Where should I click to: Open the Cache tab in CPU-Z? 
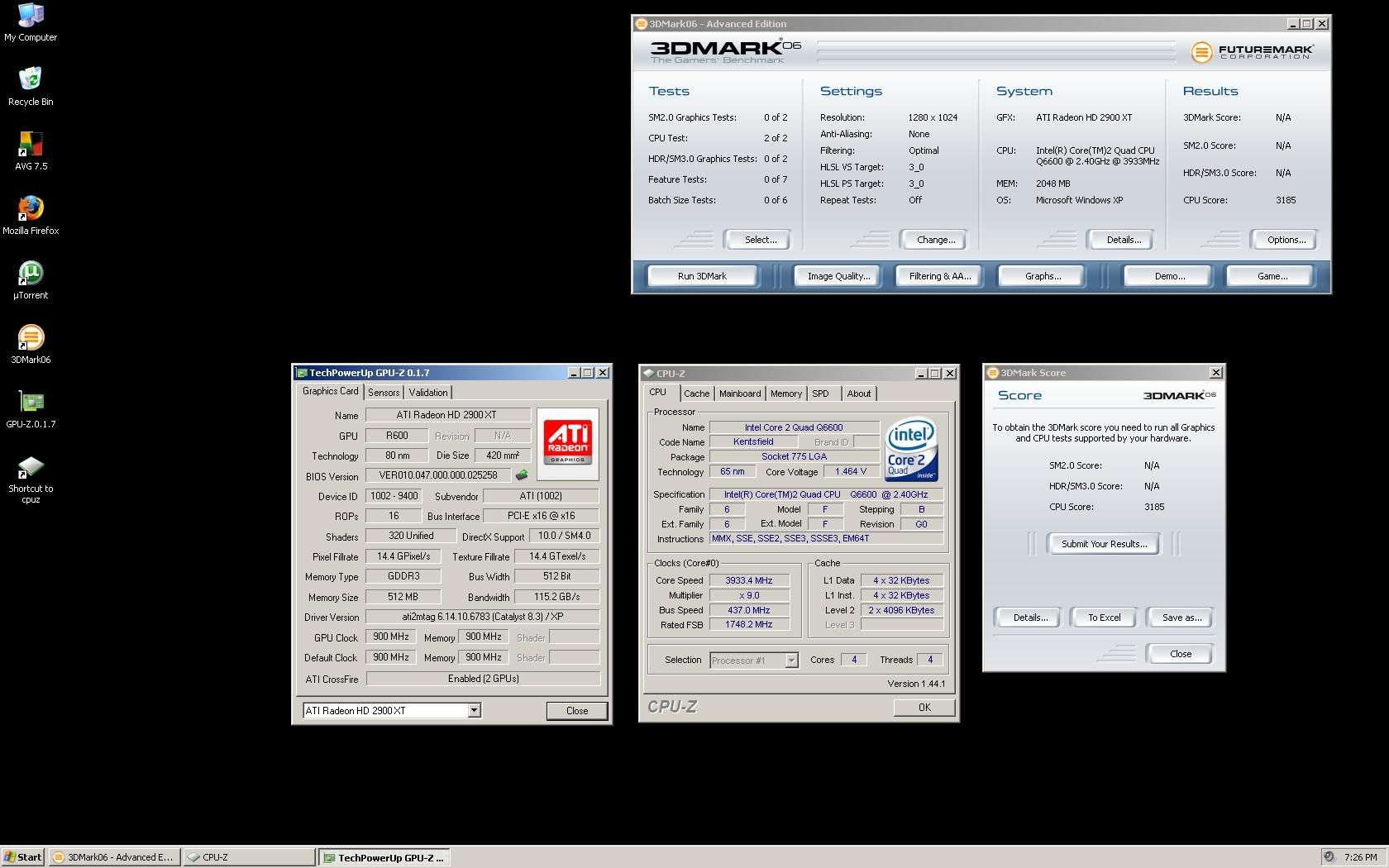[x=696, y=393]
